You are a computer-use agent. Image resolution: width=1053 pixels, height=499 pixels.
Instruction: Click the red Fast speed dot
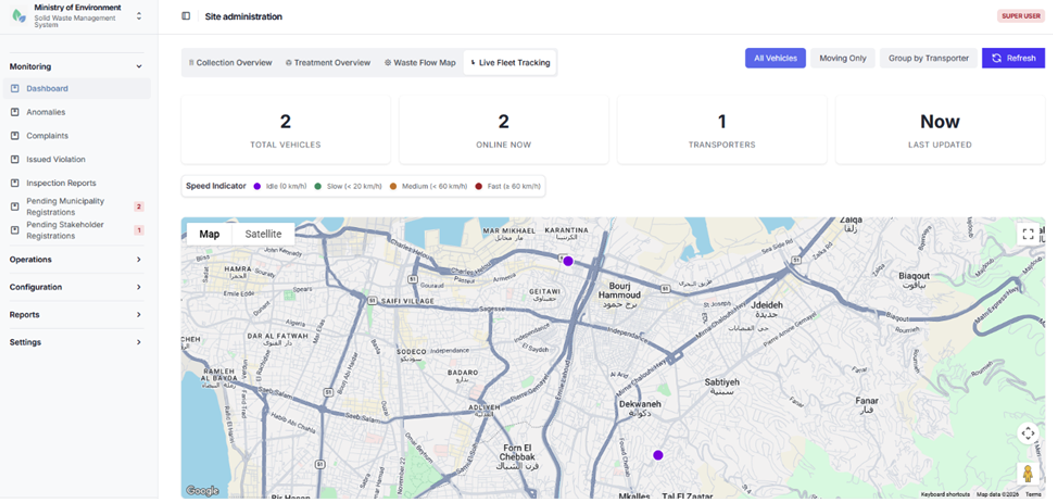478,186
